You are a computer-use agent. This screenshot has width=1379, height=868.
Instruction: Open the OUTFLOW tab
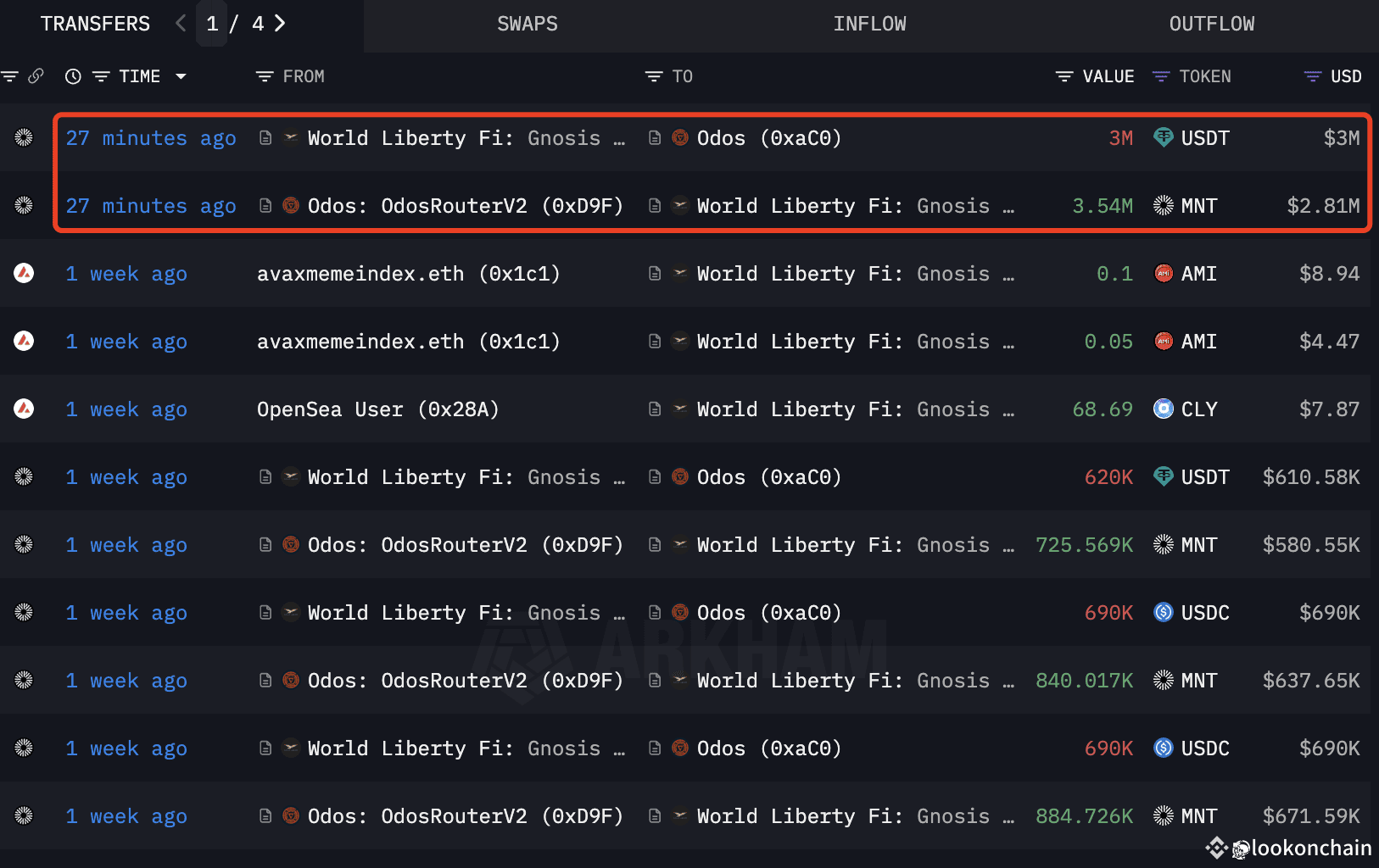tap(1211, 24)
